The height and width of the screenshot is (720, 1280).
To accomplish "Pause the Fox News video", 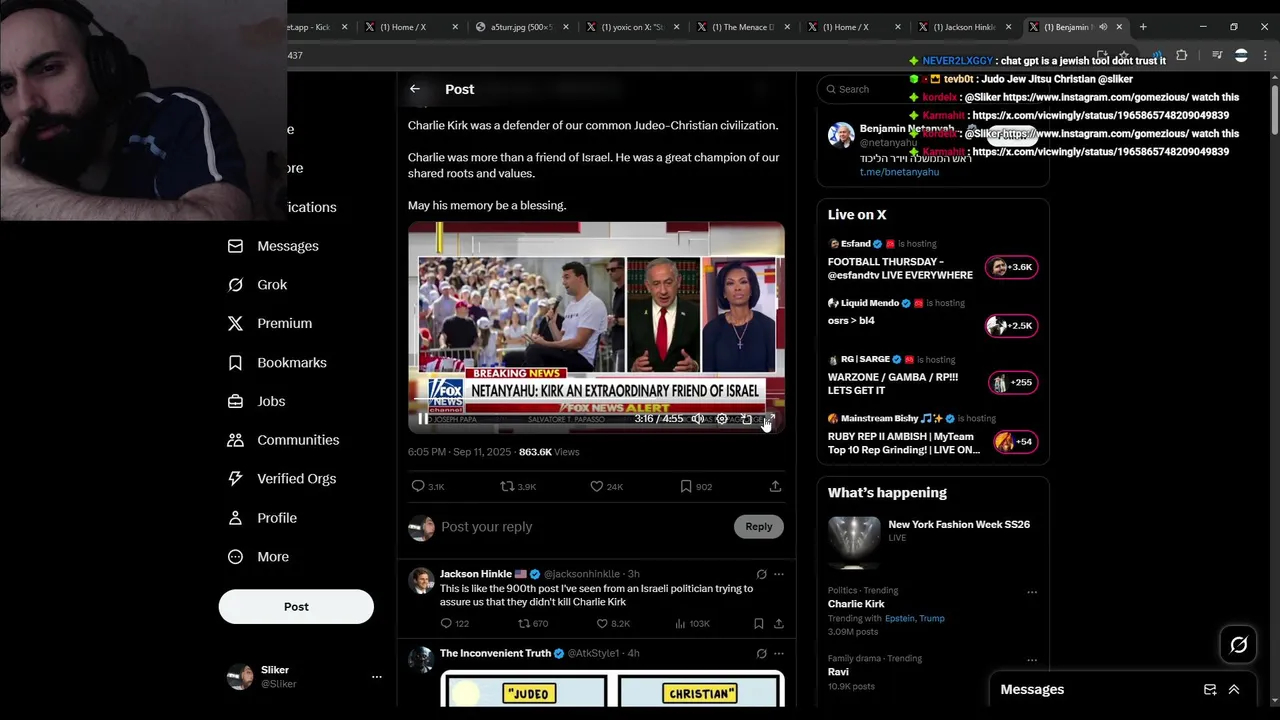I will [x=423, y=419].
